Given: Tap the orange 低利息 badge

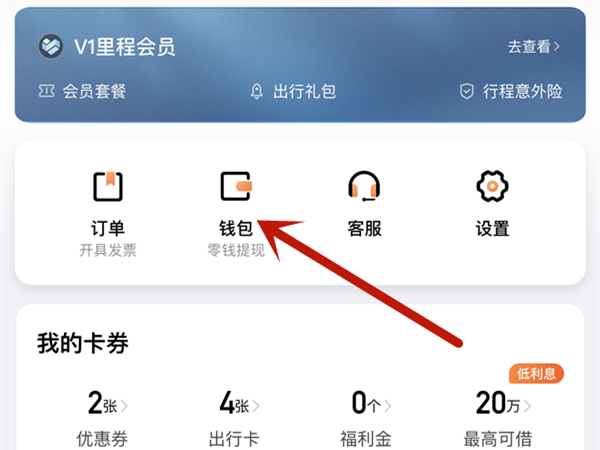Looking at the screenshot, I should [x=536, y=373].
